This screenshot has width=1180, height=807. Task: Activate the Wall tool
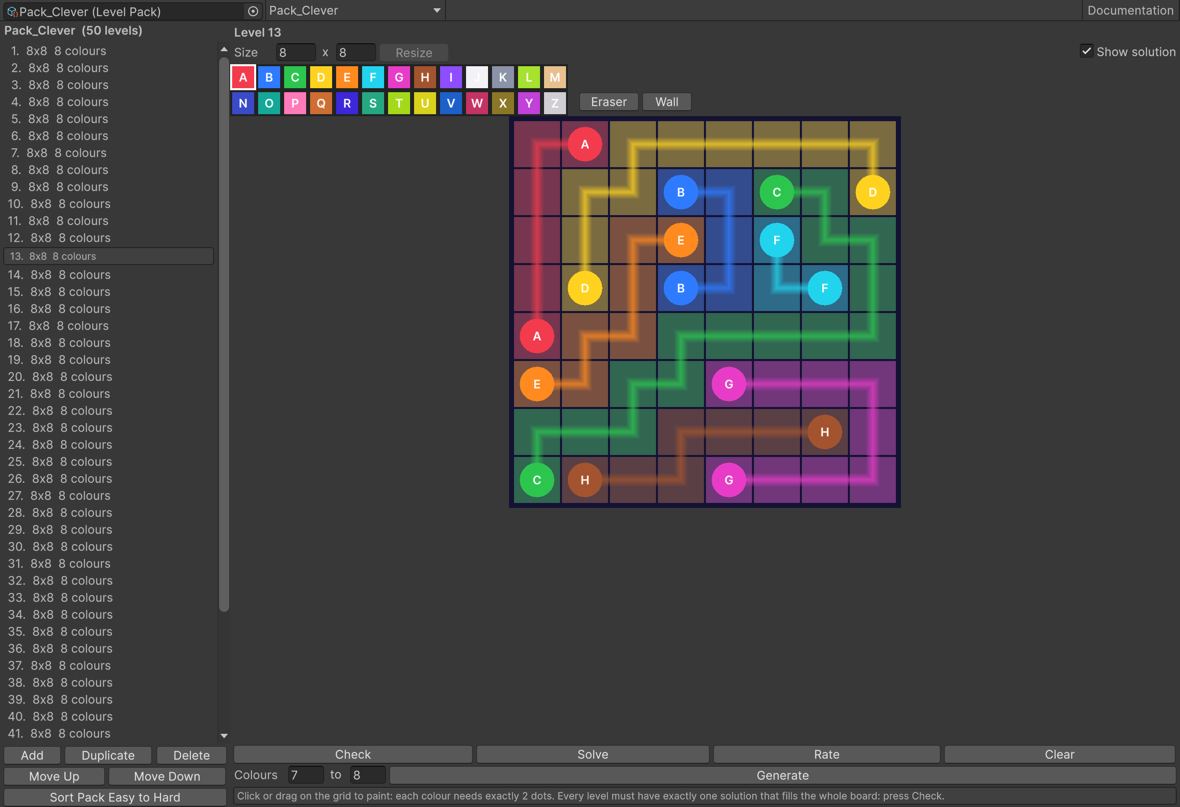click(x=667, y=102)
